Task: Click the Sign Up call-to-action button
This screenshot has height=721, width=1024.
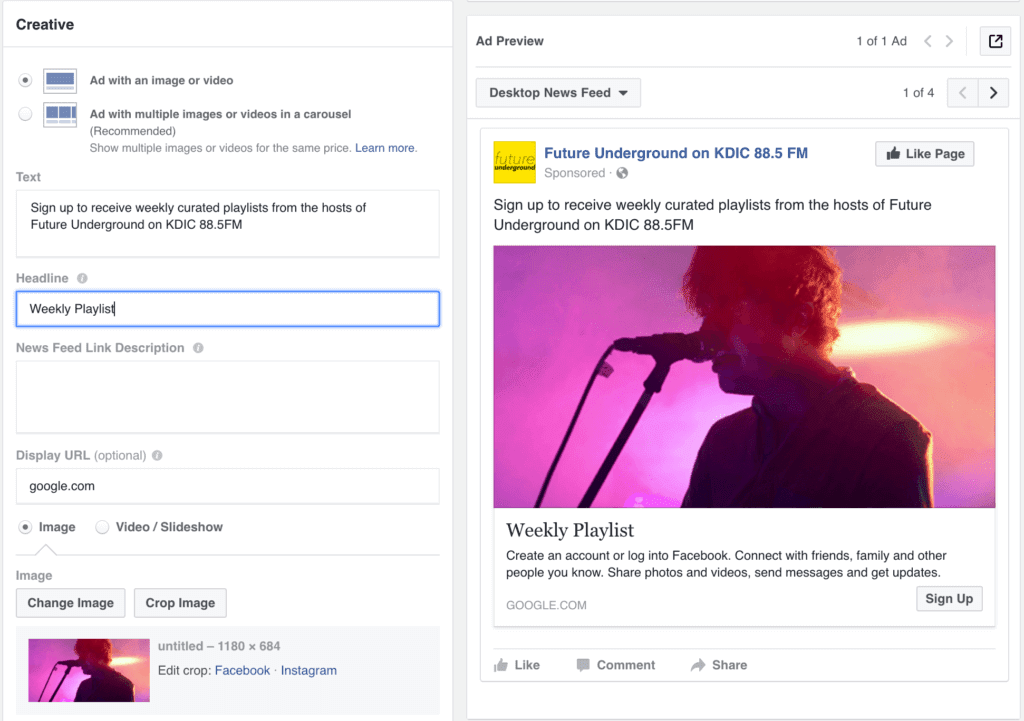Action: click(948, 598)
